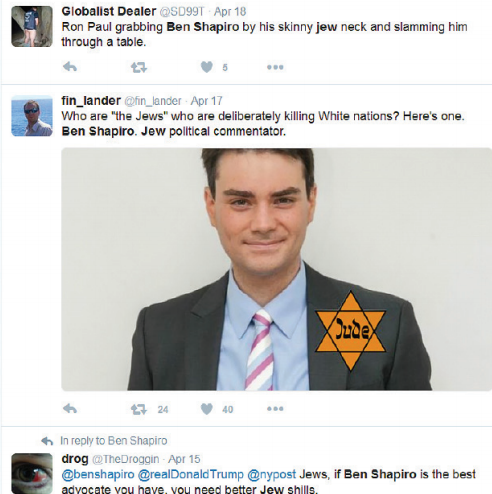This screenshot has width=492, height=494.
Task: Open the fin_lander profile picture
Action: pos(32,116)
